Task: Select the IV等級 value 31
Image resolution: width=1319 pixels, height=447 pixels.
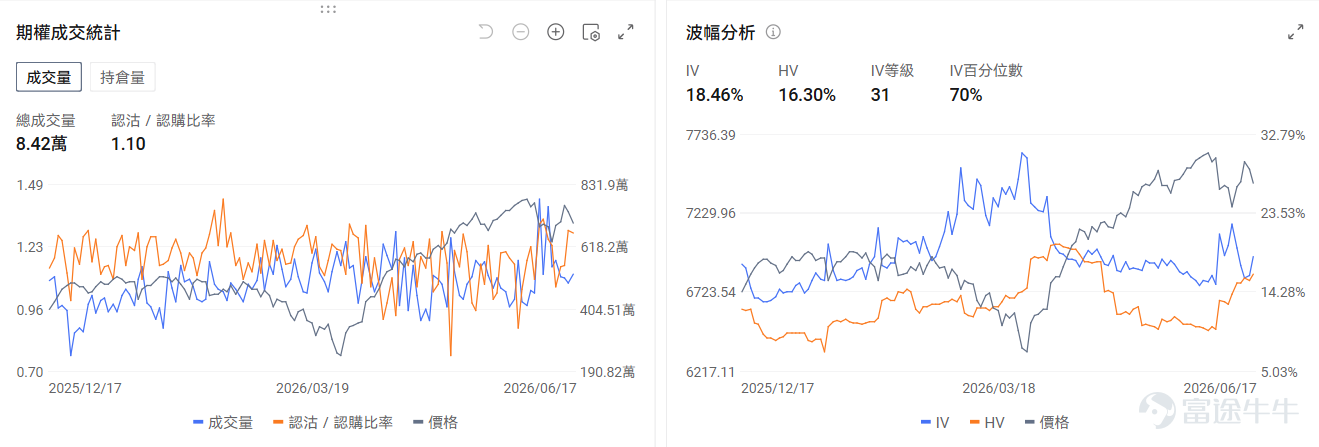Action: 880,96
